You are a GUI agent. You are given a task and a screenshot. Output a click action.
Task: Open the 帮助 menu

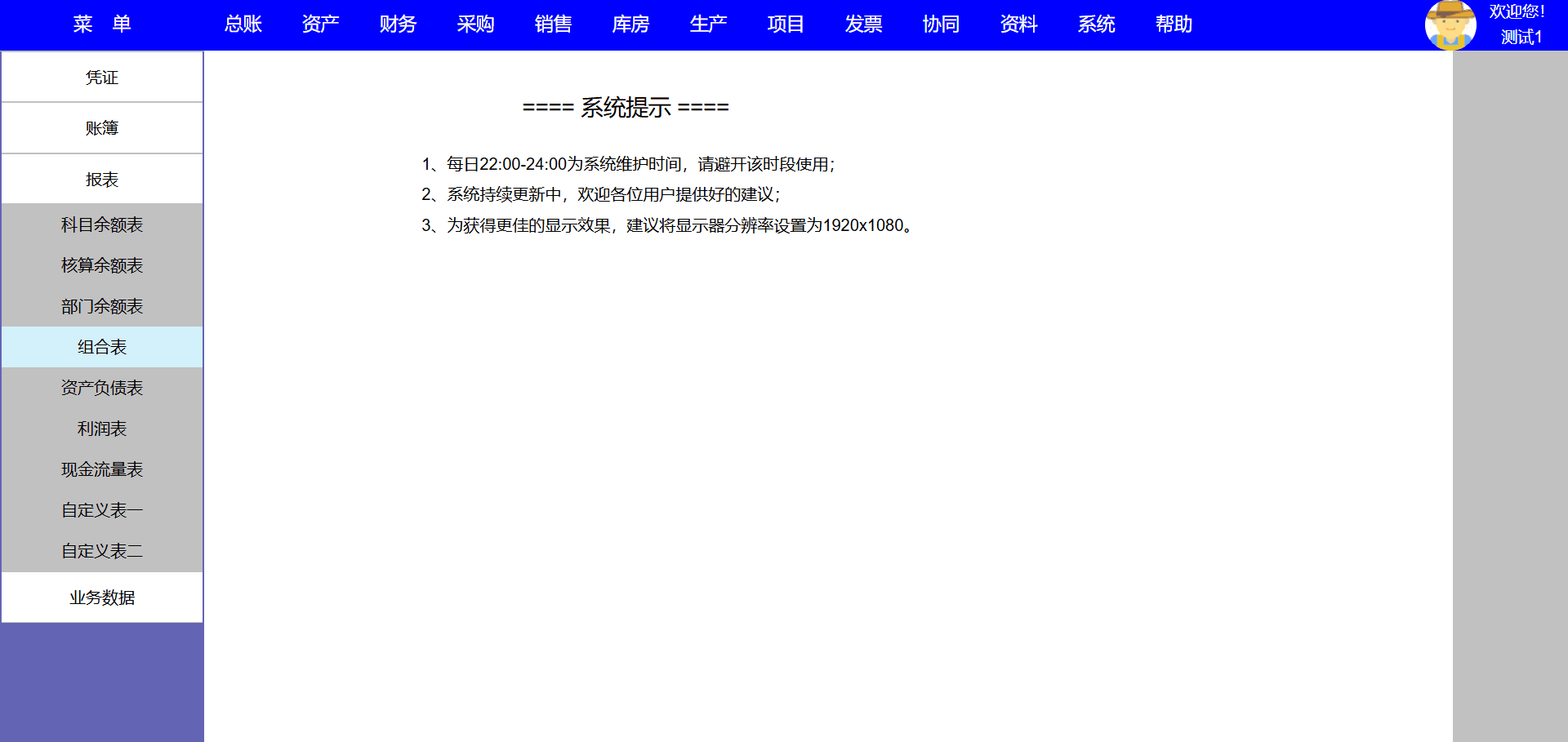click(1174, 24)
